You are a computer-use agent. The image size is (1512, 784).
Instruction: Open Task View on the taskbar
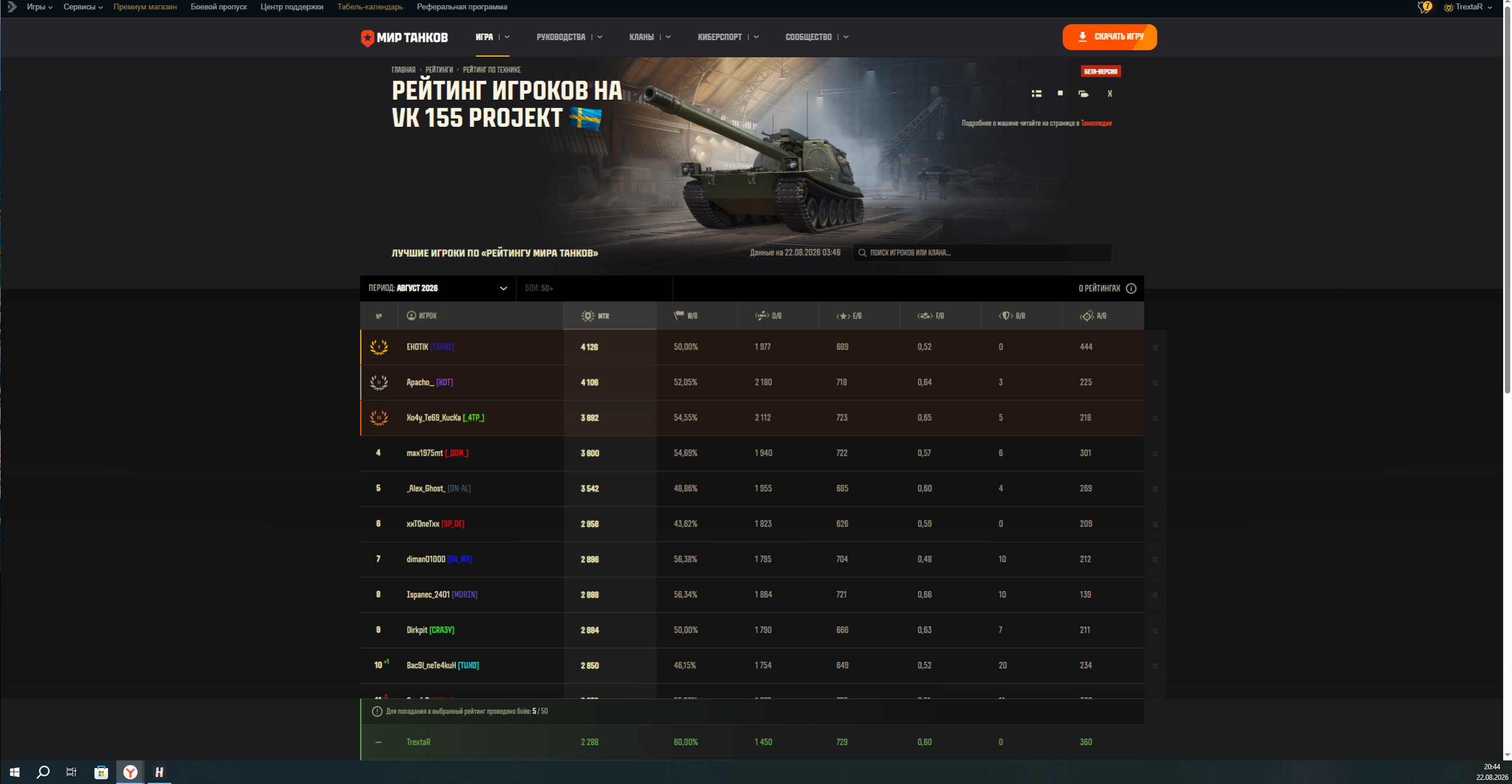[71, 772]
